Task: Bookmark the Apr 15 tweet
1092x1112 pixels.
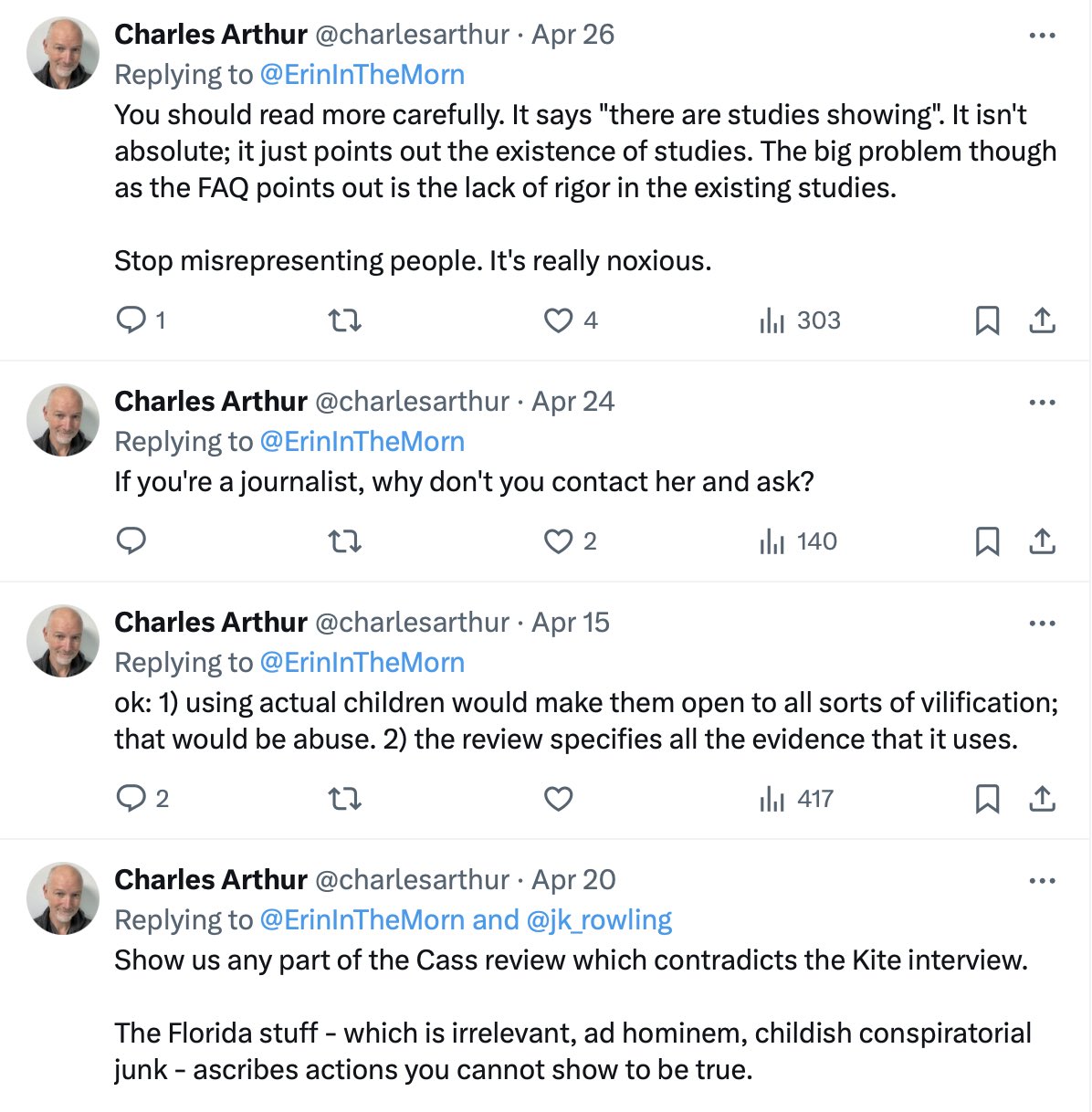Action: [987, 799]
